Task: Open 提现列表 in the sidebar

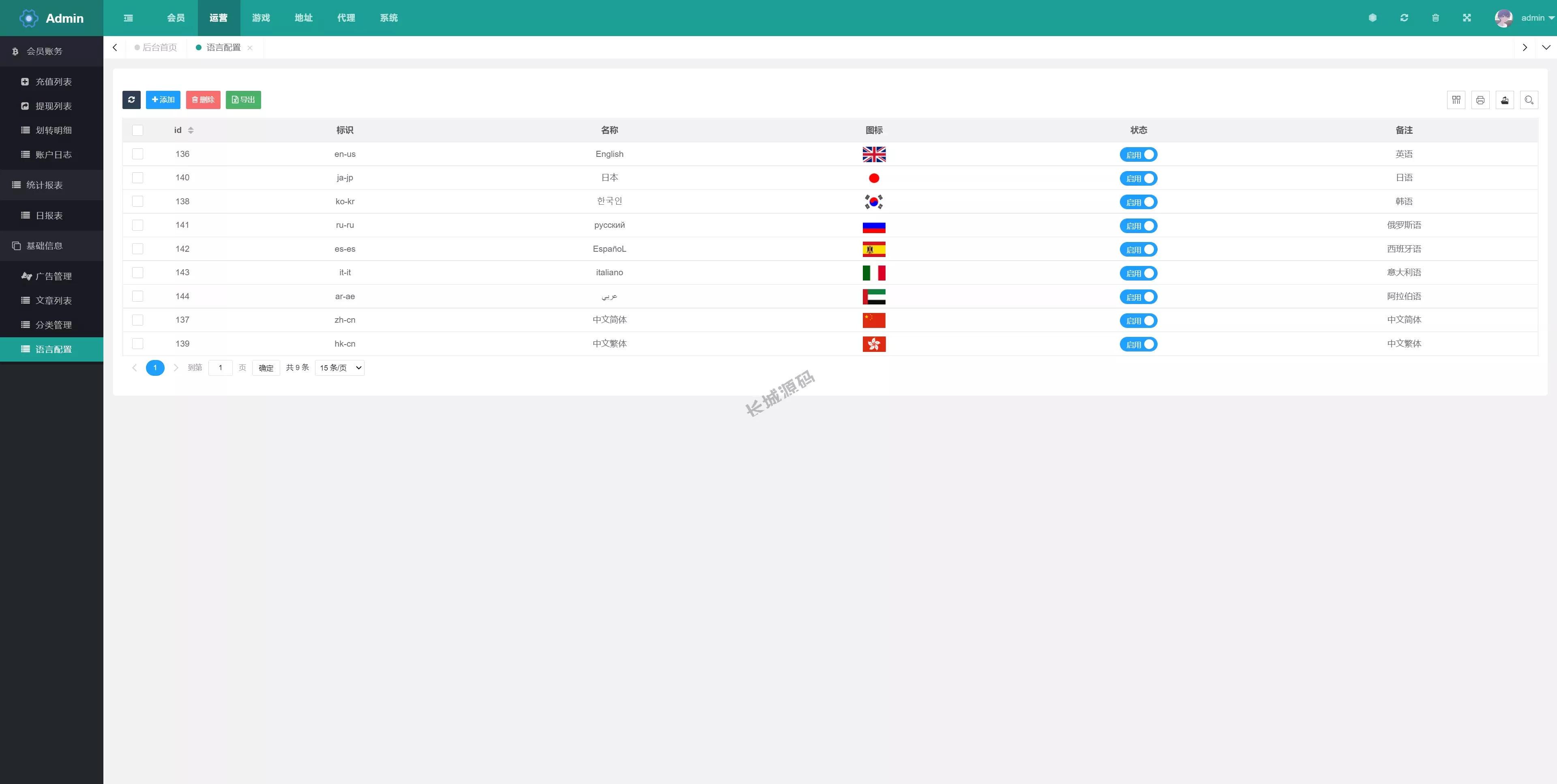Action: point(51,106)
